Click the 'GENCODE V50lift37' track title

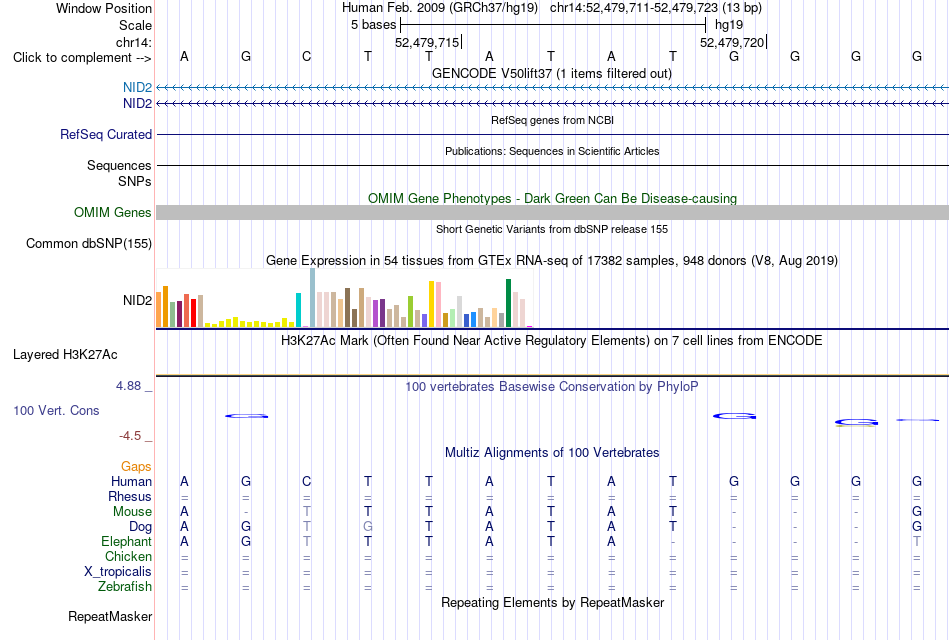click(551, 73)
